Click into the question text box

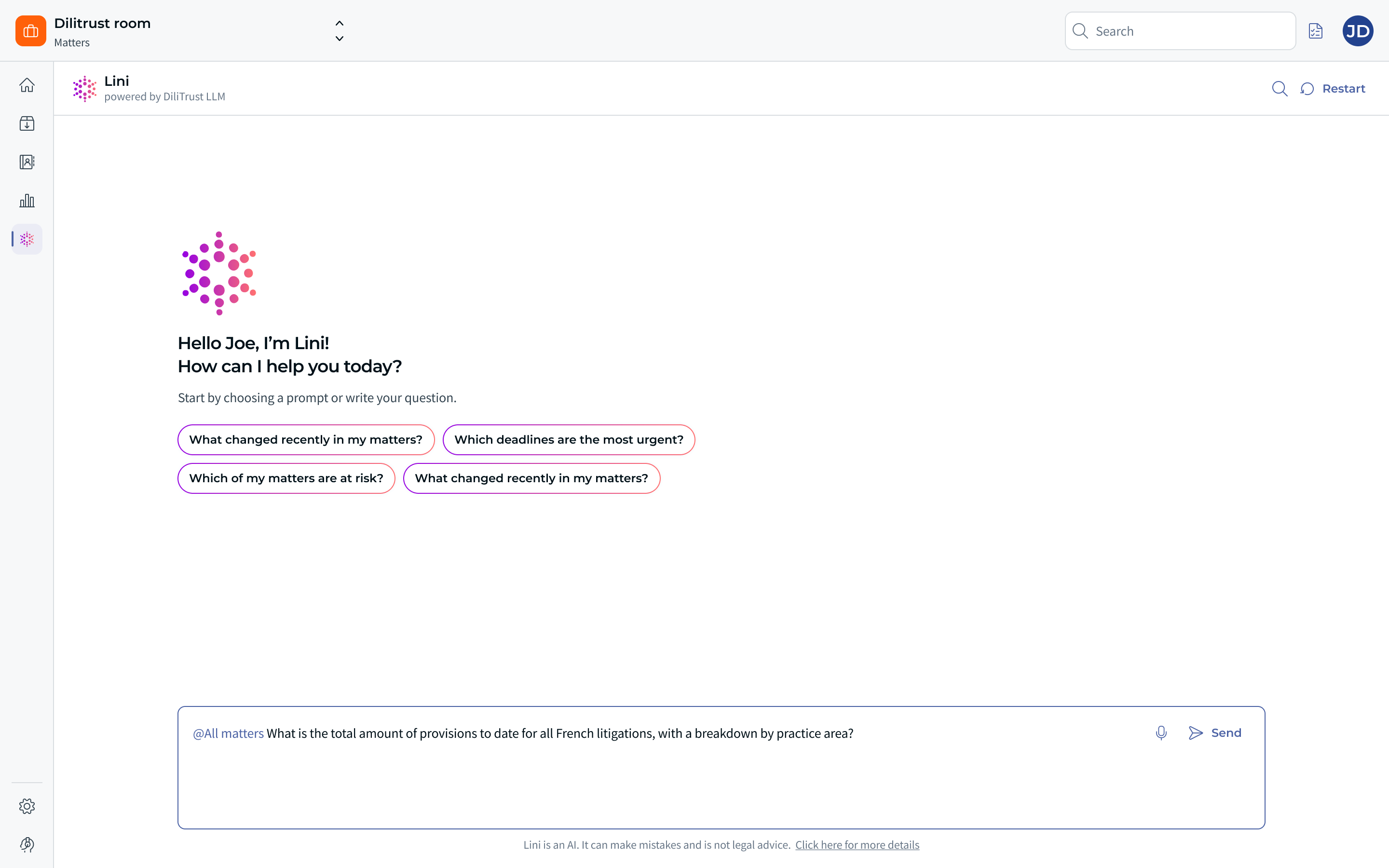click(721, 768)
